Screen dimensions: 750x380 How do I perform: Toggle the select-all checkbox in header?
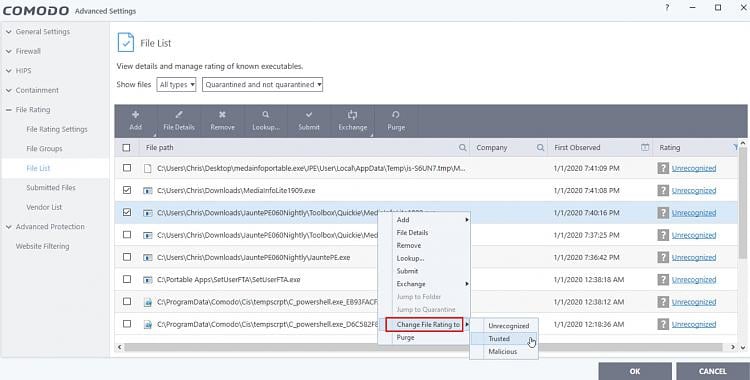tap(126, 148)
